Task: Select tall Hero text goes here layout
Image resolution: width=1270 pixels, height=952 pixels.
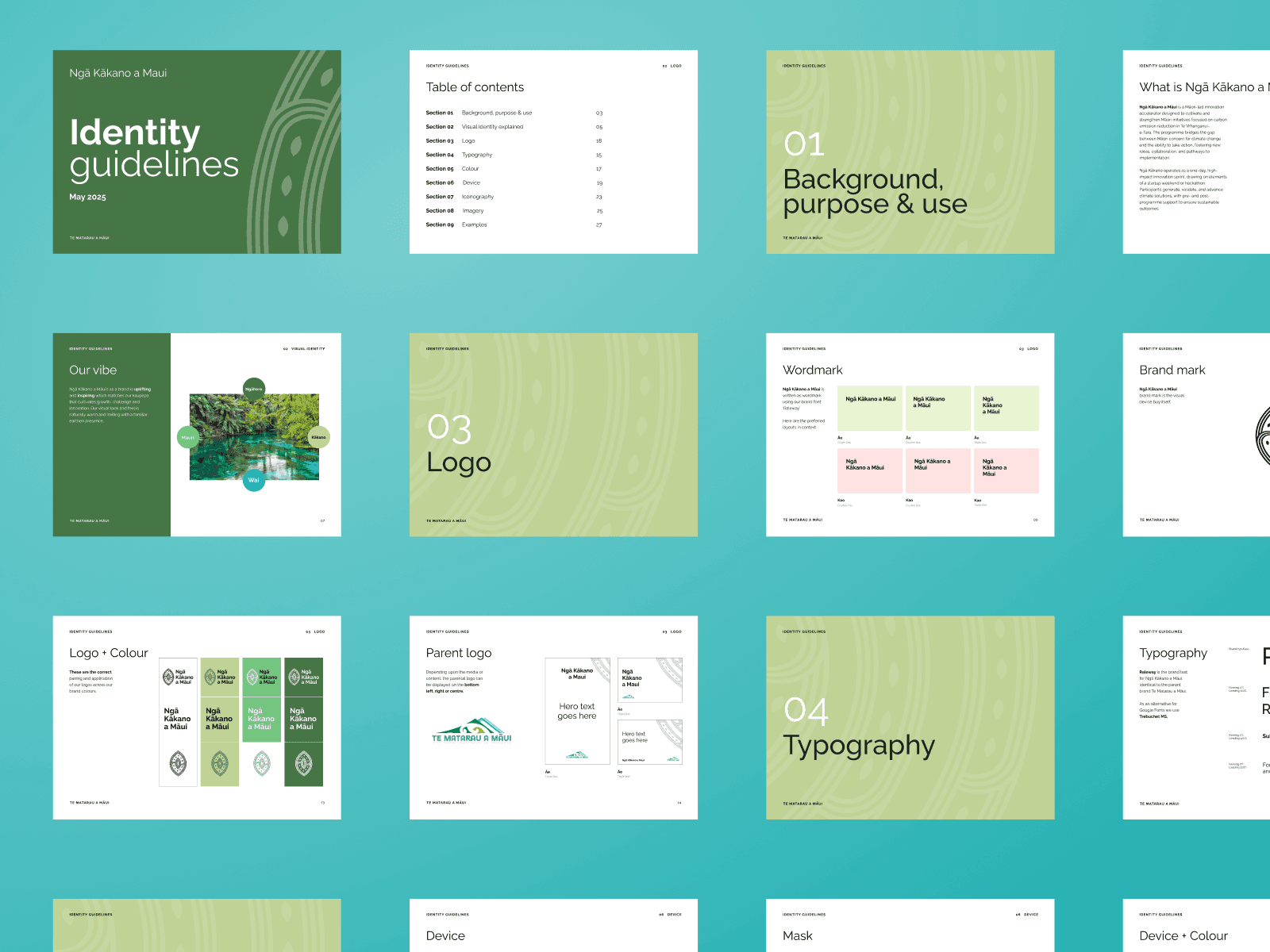Action: pyautogui.click(x=577, y=711)
